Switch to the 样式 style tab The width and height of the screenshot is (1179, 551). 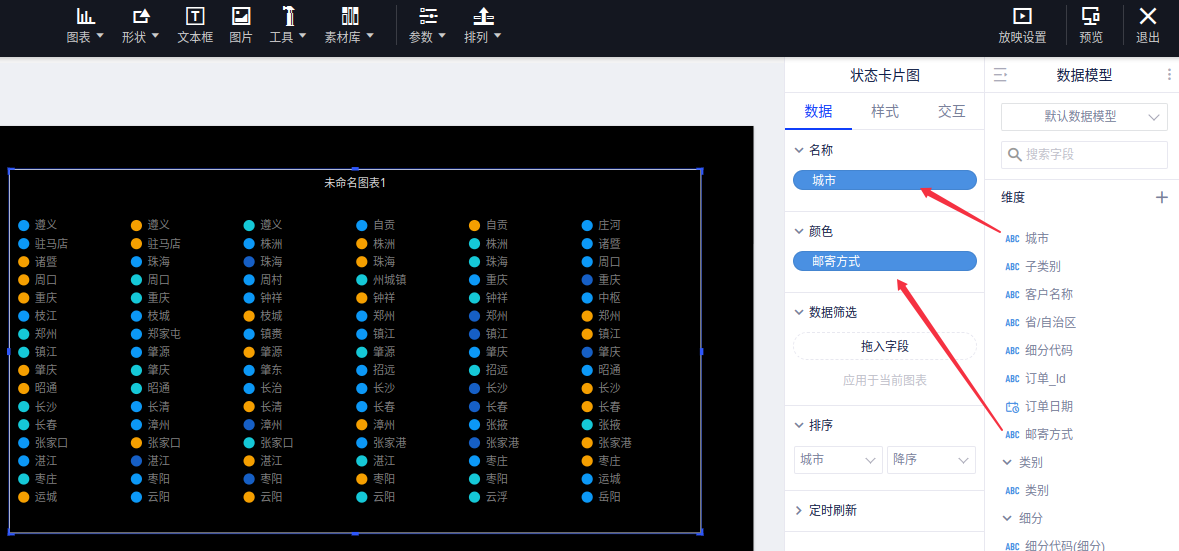click(x=885, y=111)
